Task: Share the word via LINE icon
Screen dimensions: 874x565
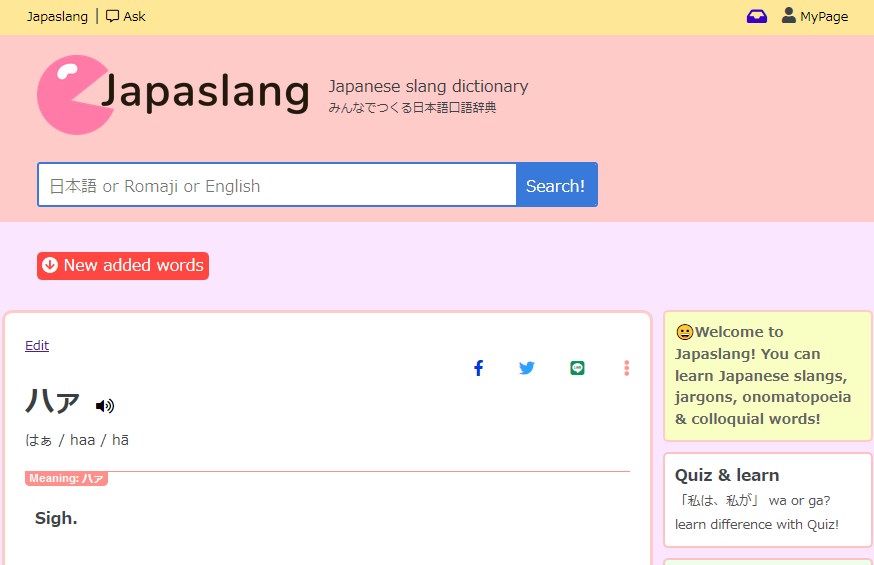Action: [577, 368]
